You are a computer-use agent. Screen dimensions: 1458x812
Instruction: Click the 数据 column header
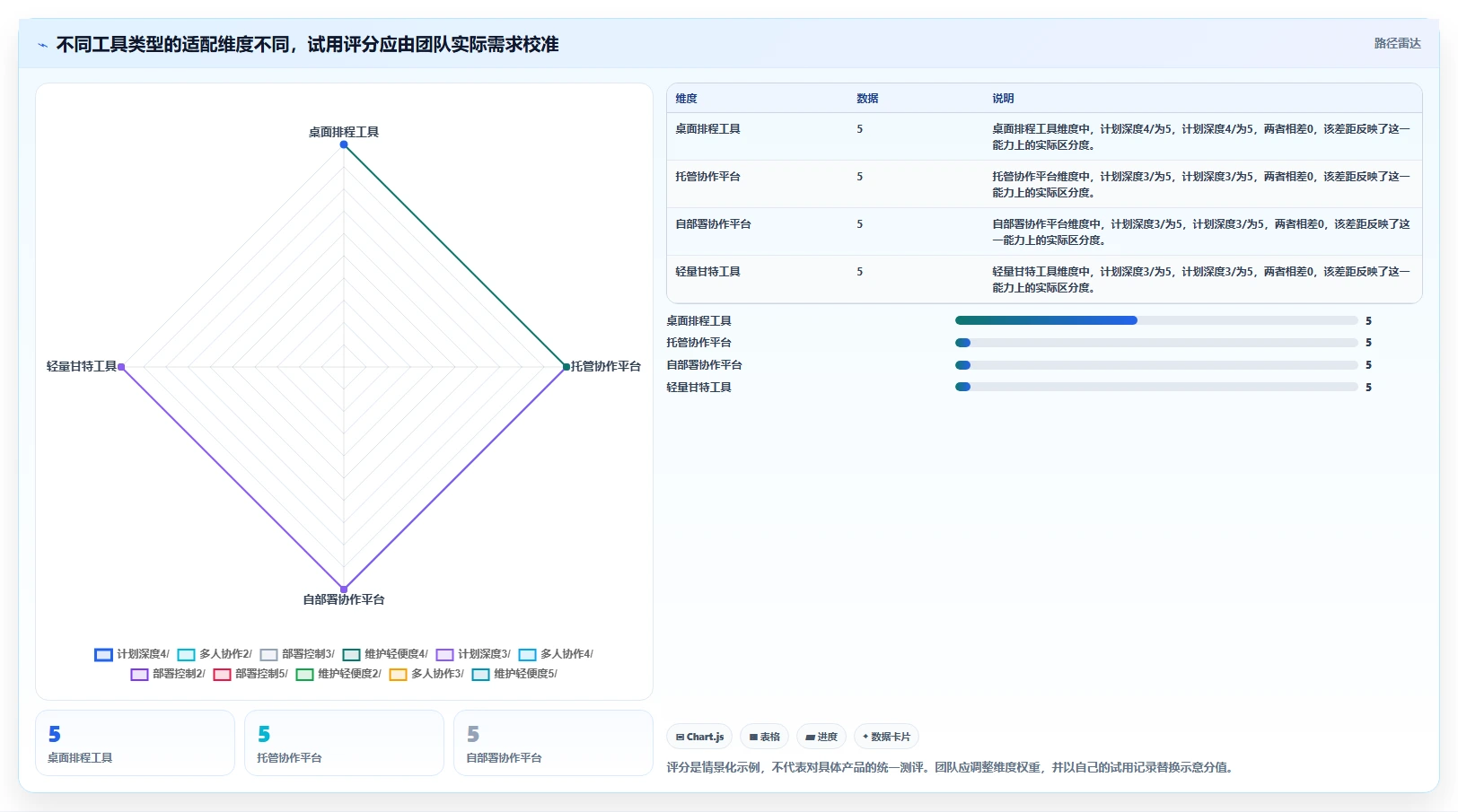867,99
